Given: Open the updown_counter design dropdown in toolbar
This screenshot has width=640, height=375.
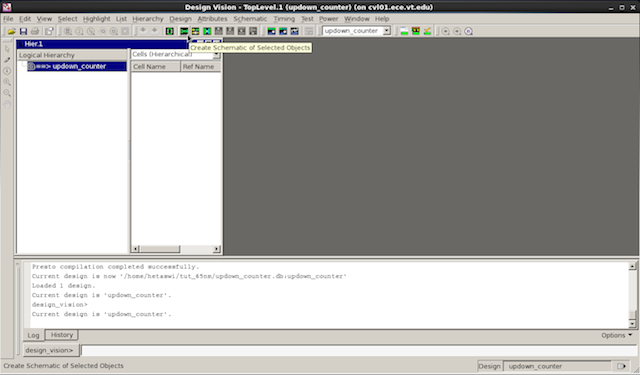Looking at the screenshot, I should coord(386,31).
